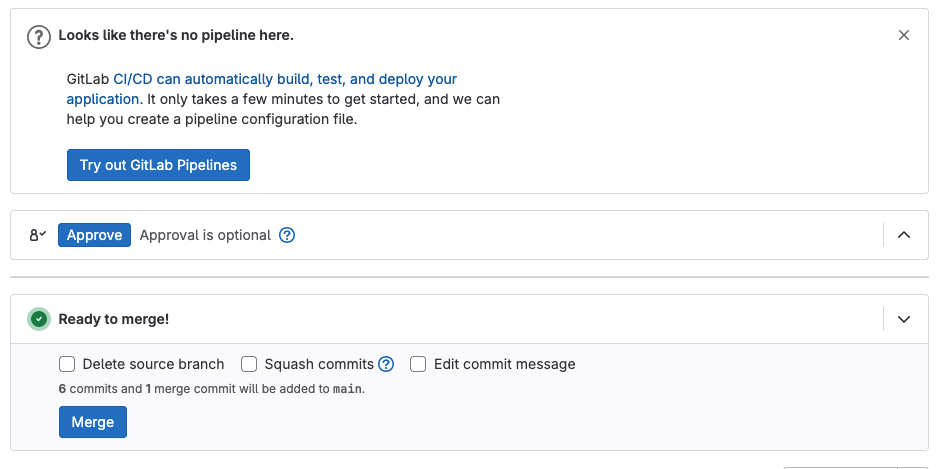Click the question mark icon beside pipeline heading
Viewport: 945px width, 469px height.
39,37
